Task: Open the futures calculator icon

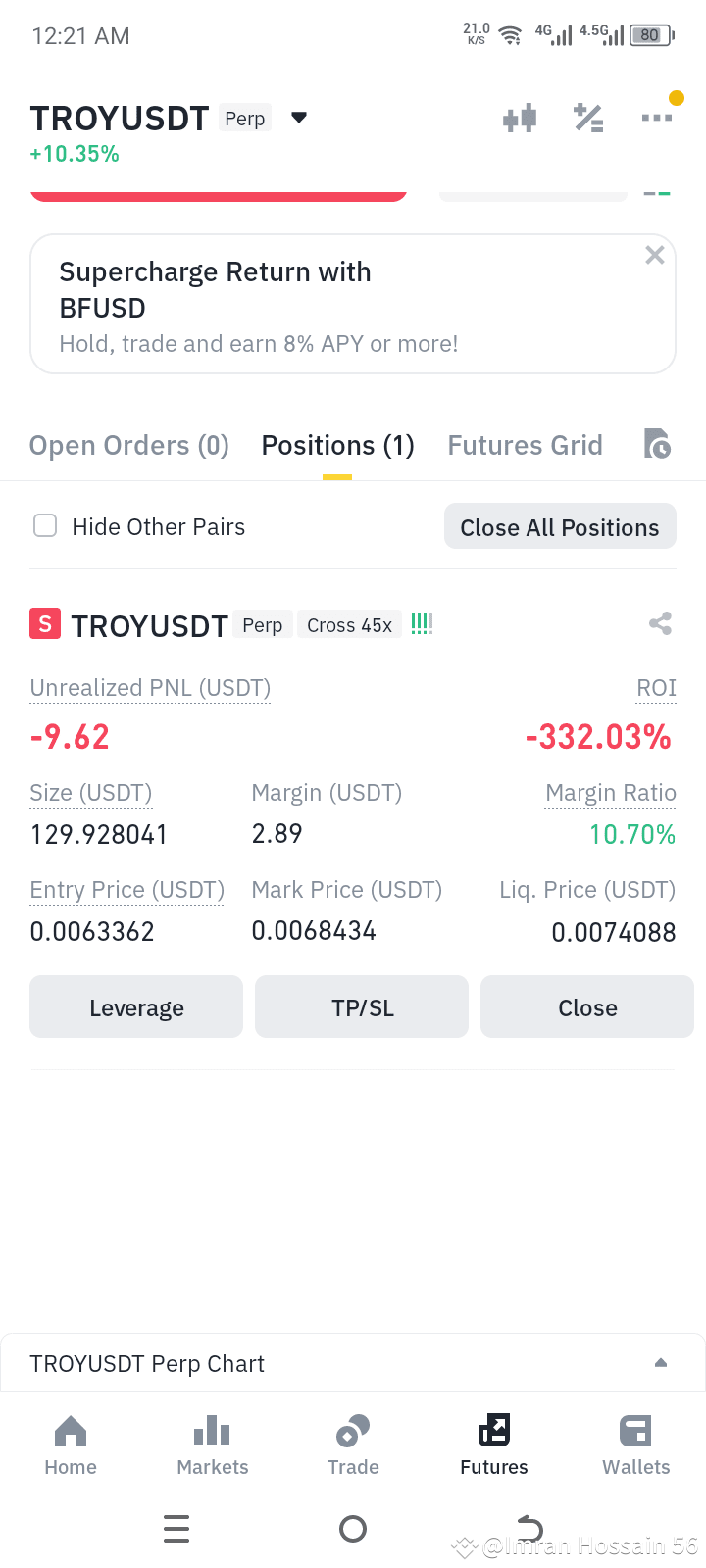Action: click(x=588, y=119)
